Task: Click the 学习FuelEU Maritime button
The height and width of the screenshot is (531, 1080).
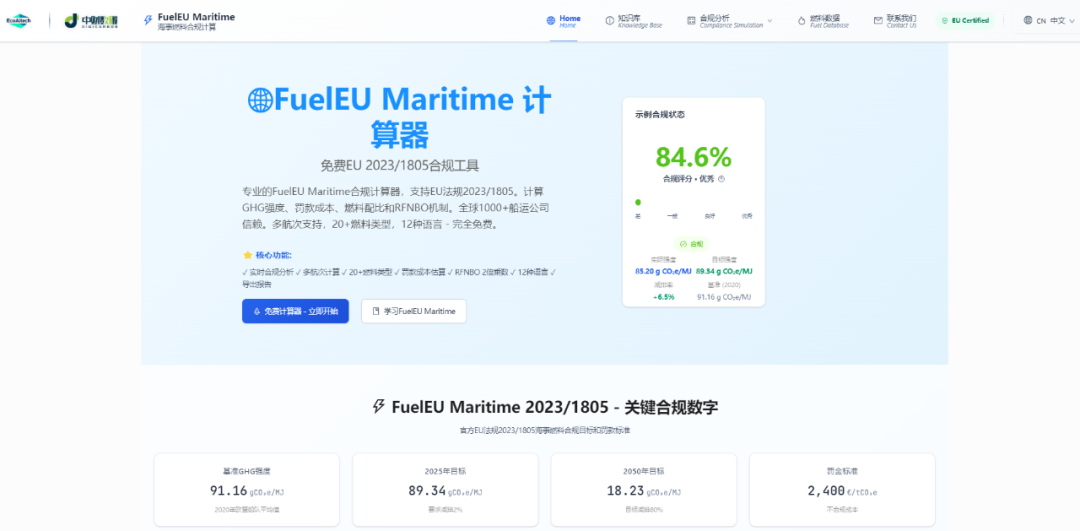Action: coord(414,311)
